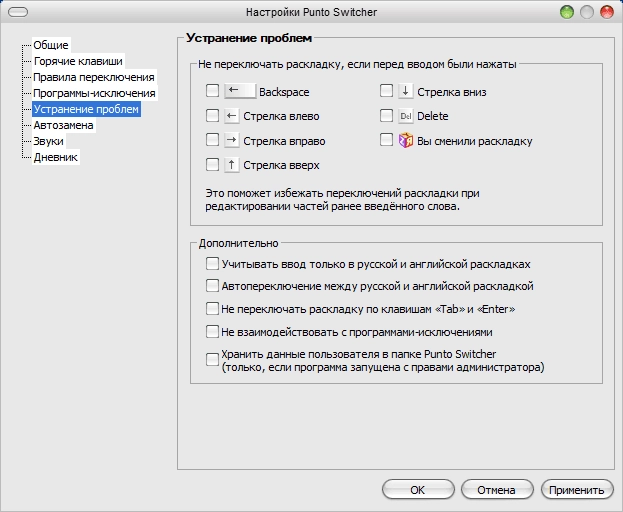Go to Правила переключения section

coord(94,77)
